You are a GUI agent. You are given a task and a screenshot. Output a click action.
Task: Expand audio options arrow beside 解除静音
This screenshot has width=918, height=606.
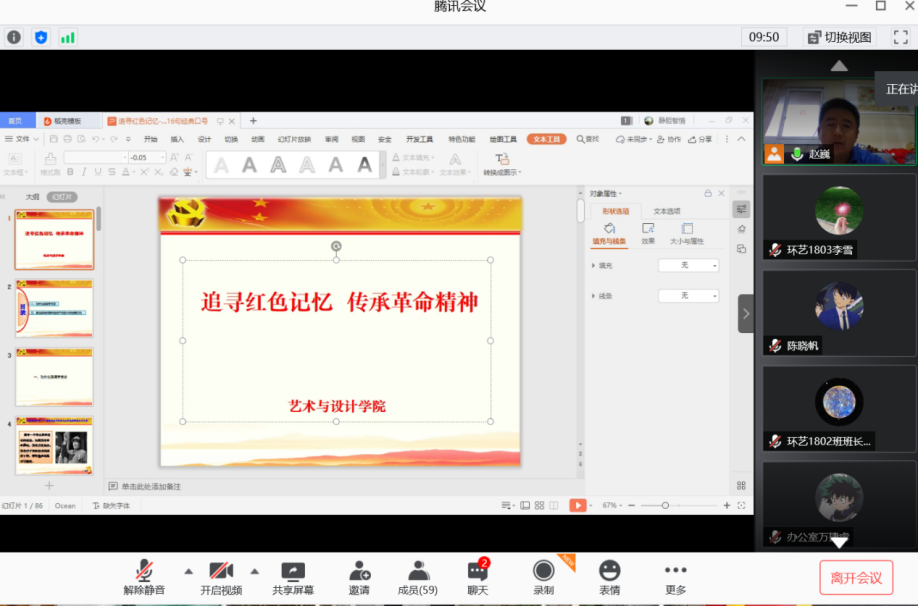[188, 571]
